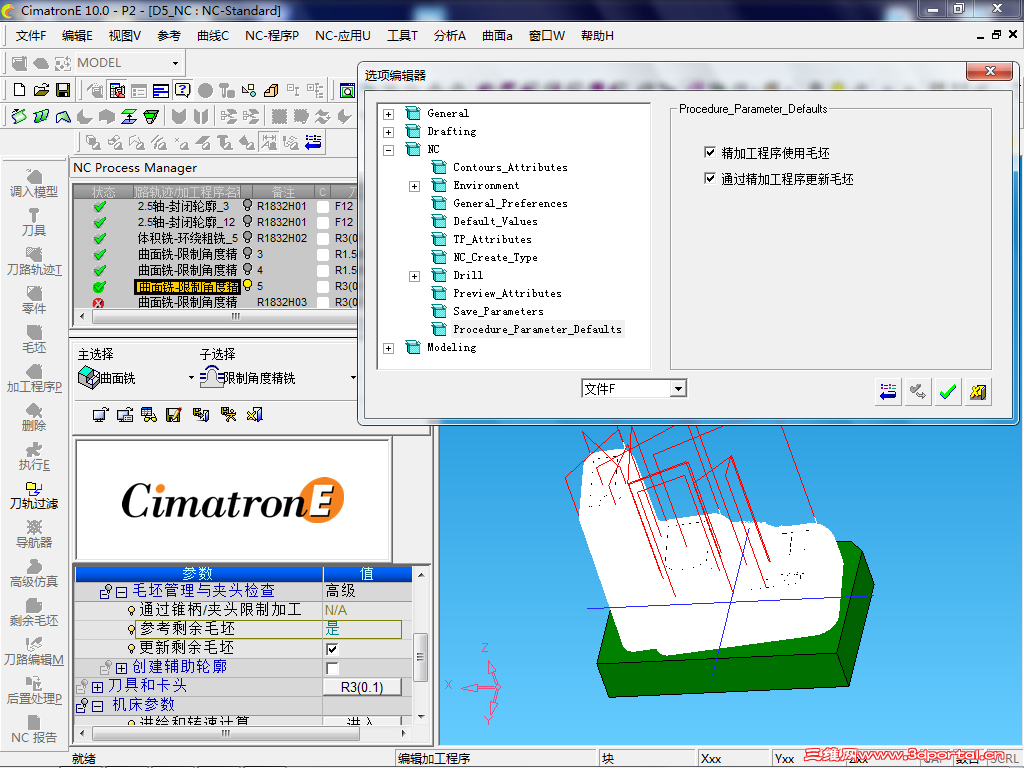Open the 文件F menu
The image size is (1024, 768).
click(31, 36)
